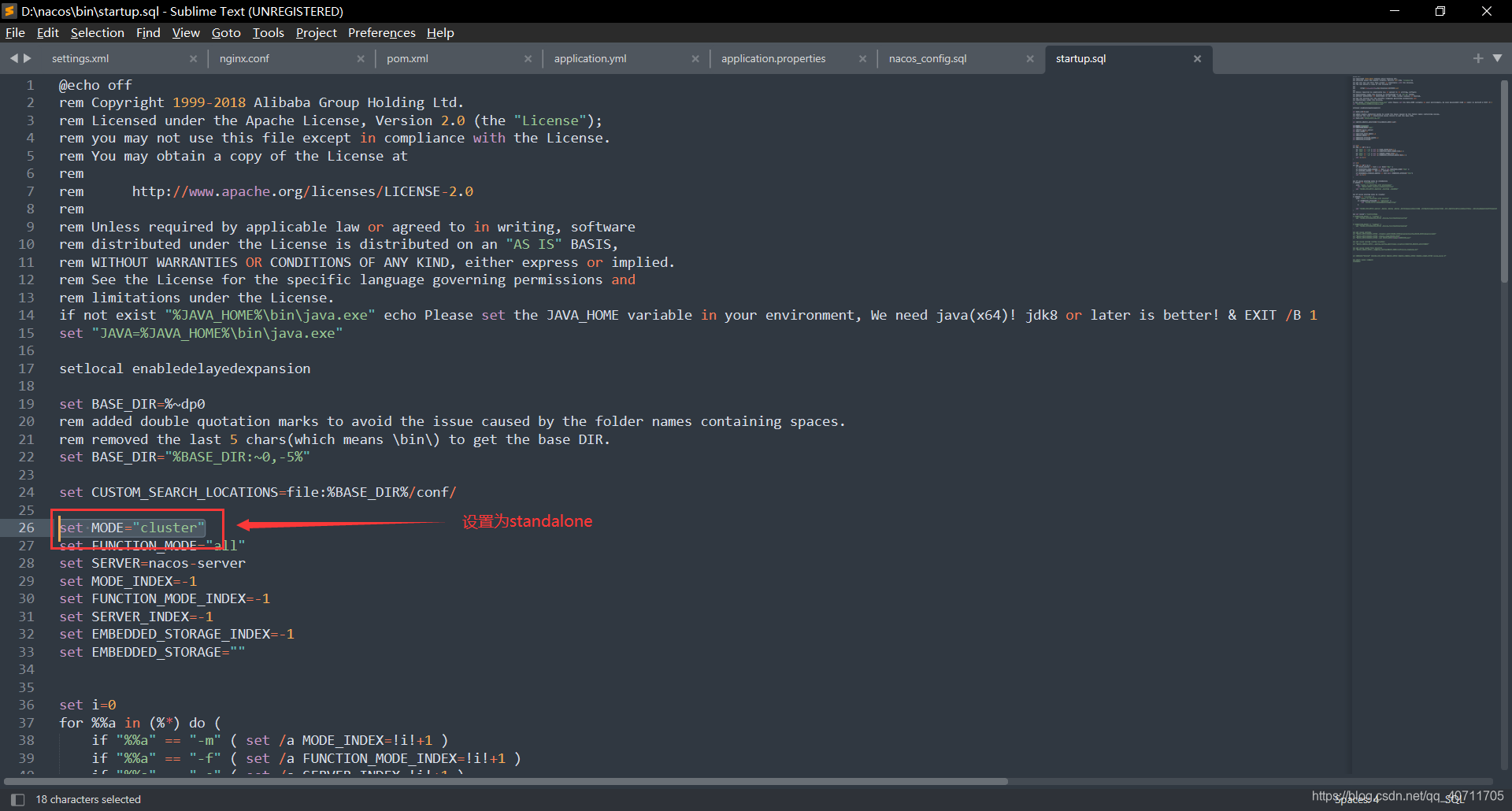Open the Goto menu
Screen dimensions: 1512x811
[x=226, y=32]
